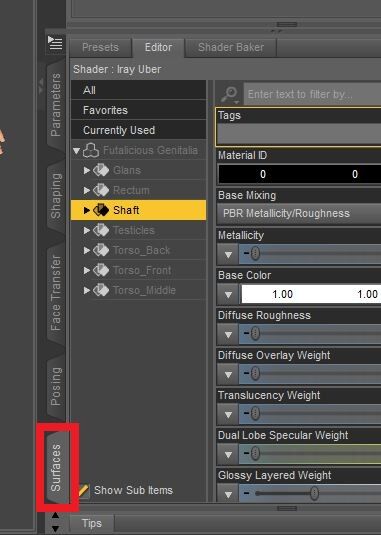Select the All filter category
Screen dimensions: 381x535
[x=138, y=90]
